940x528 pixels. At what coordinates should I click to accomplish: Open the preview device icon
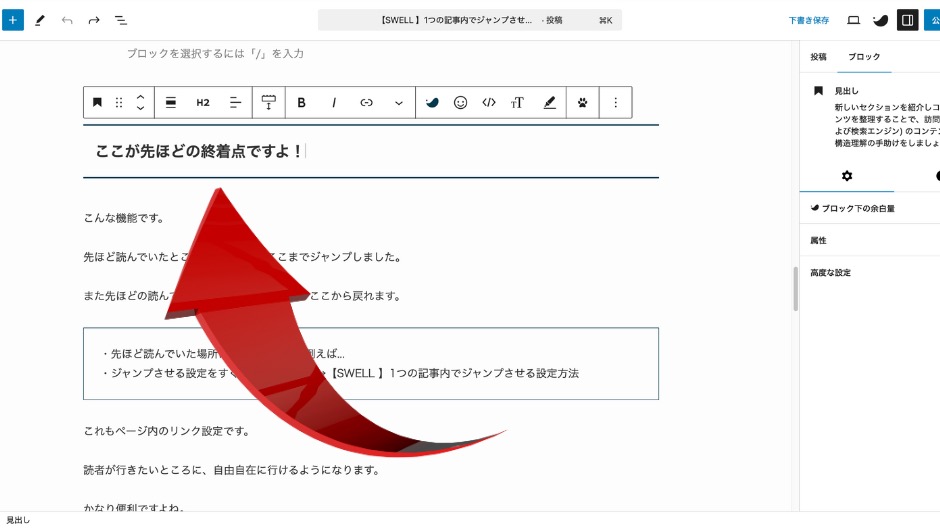[x=853, y=20]
